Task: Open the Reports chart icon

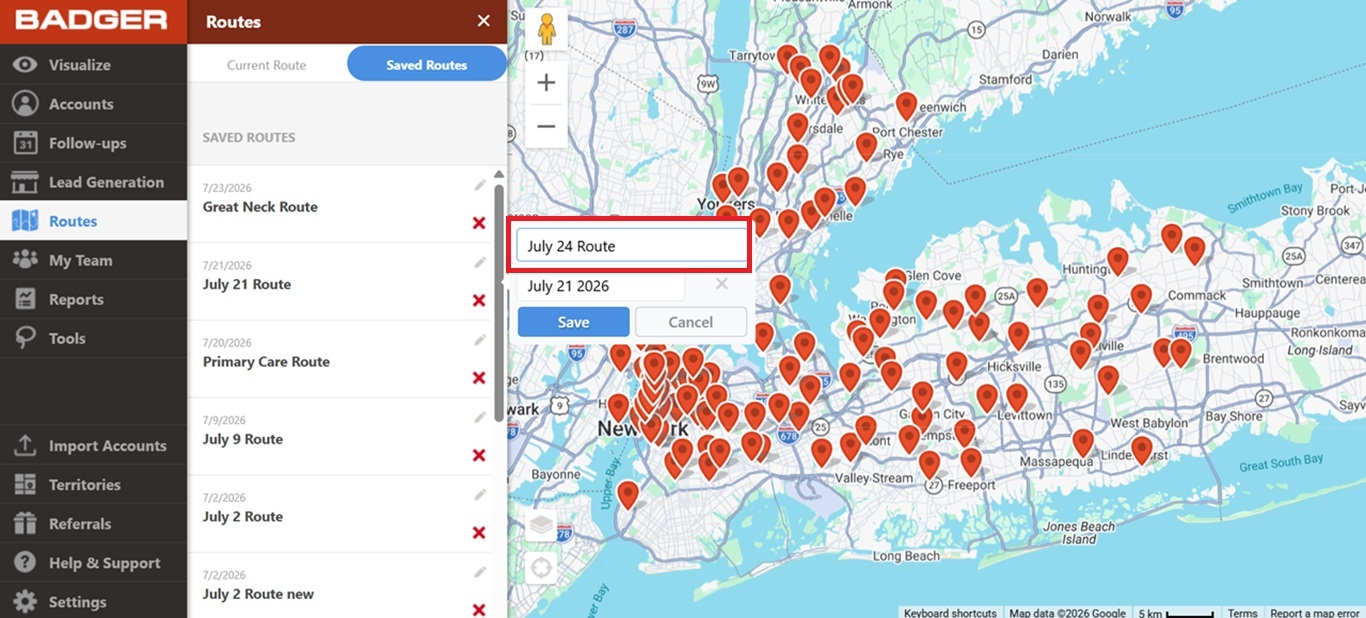Action: click(25, 299)
